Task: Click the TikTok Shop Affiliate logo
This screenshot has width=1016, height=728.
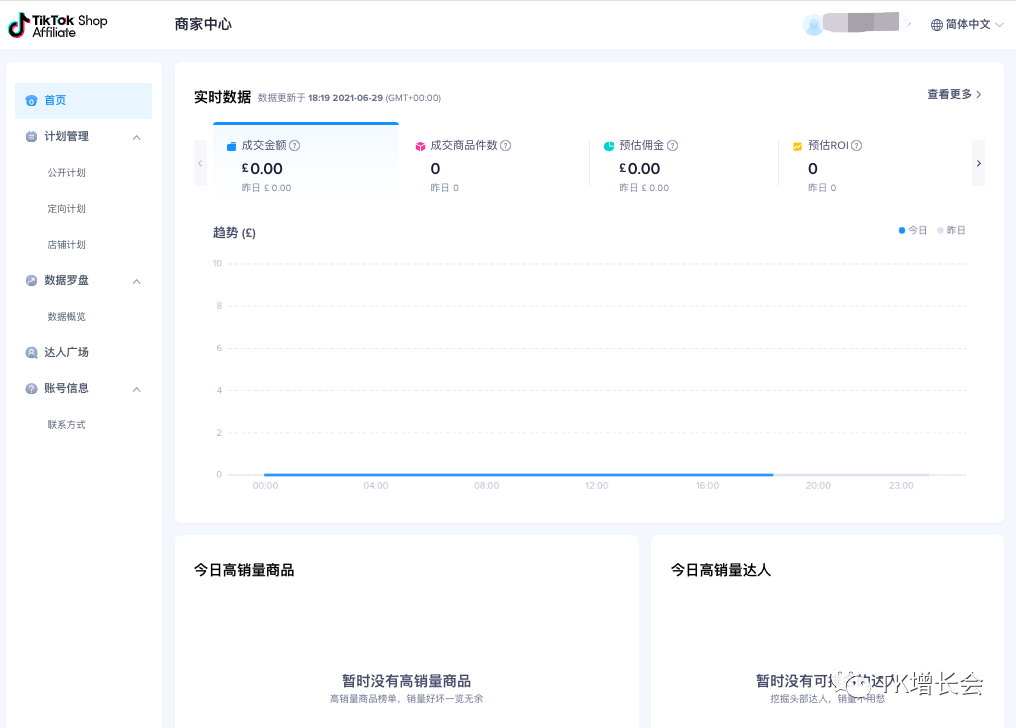Action: (x=57, y=24)
